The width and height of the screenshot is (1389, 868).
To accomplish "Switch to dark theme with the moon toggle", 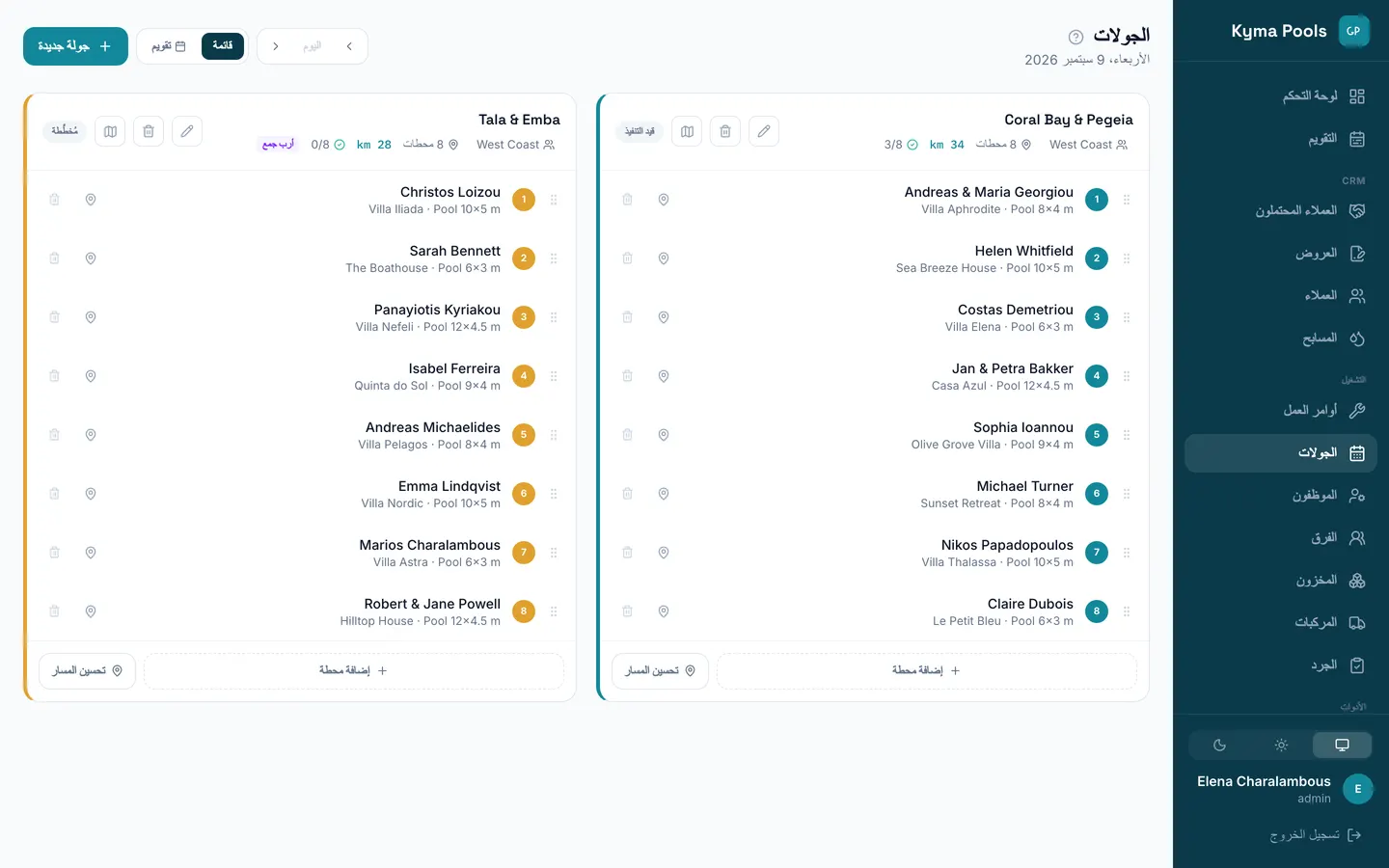I will (1219, 745).
